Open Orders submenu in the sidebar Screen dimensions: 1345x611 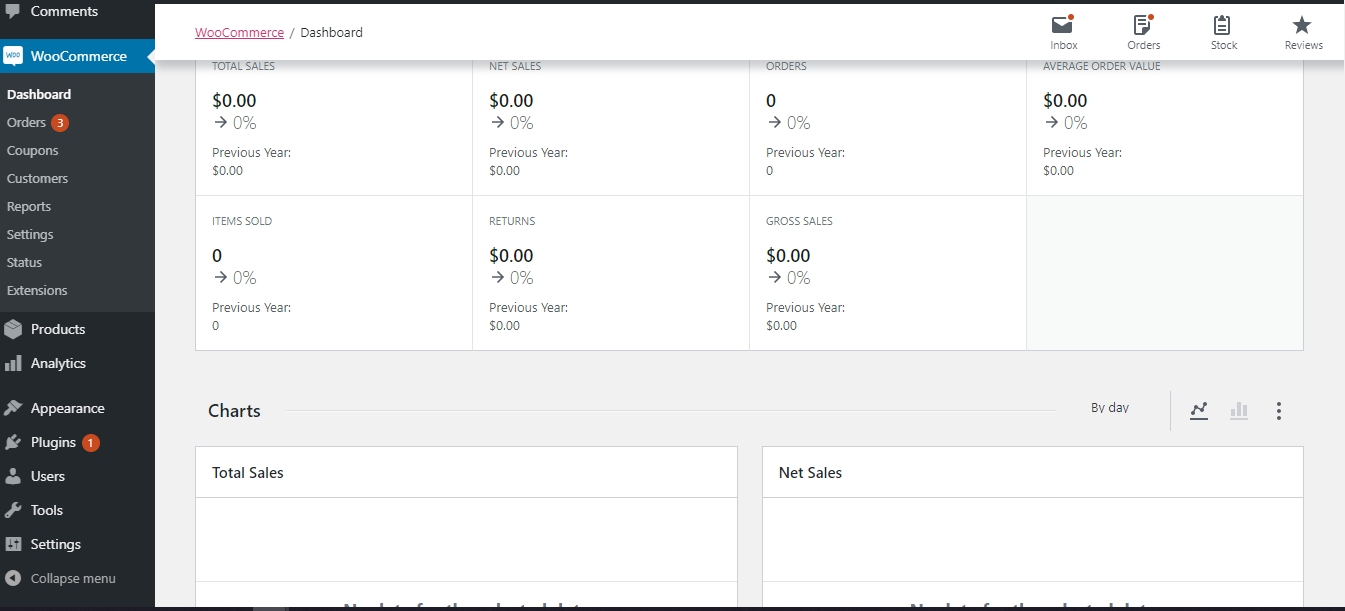pos(26,123)
